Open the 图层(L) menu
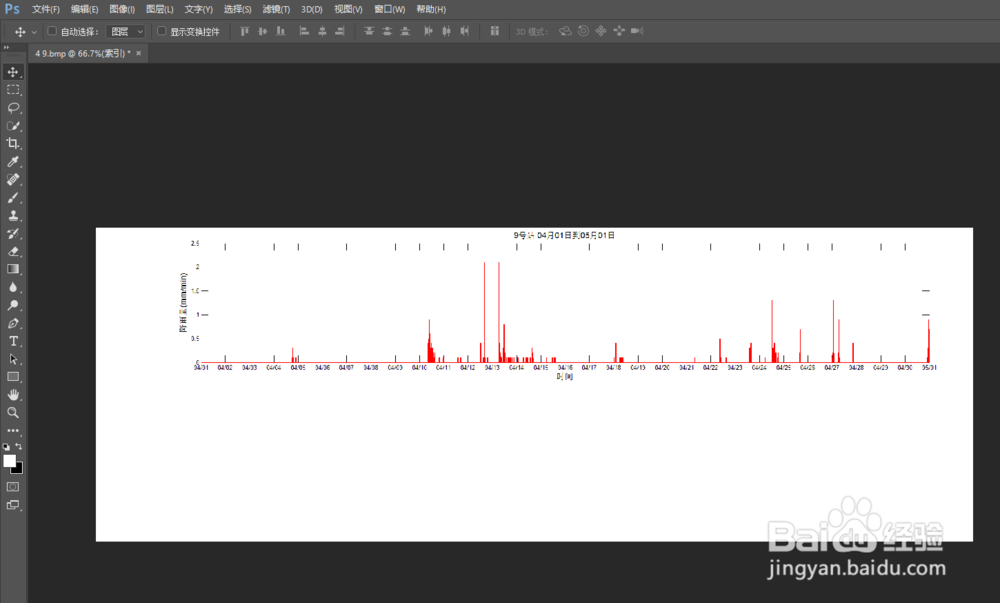The width and height of the screenshot is (1000, 603). [x=159, y=10]
